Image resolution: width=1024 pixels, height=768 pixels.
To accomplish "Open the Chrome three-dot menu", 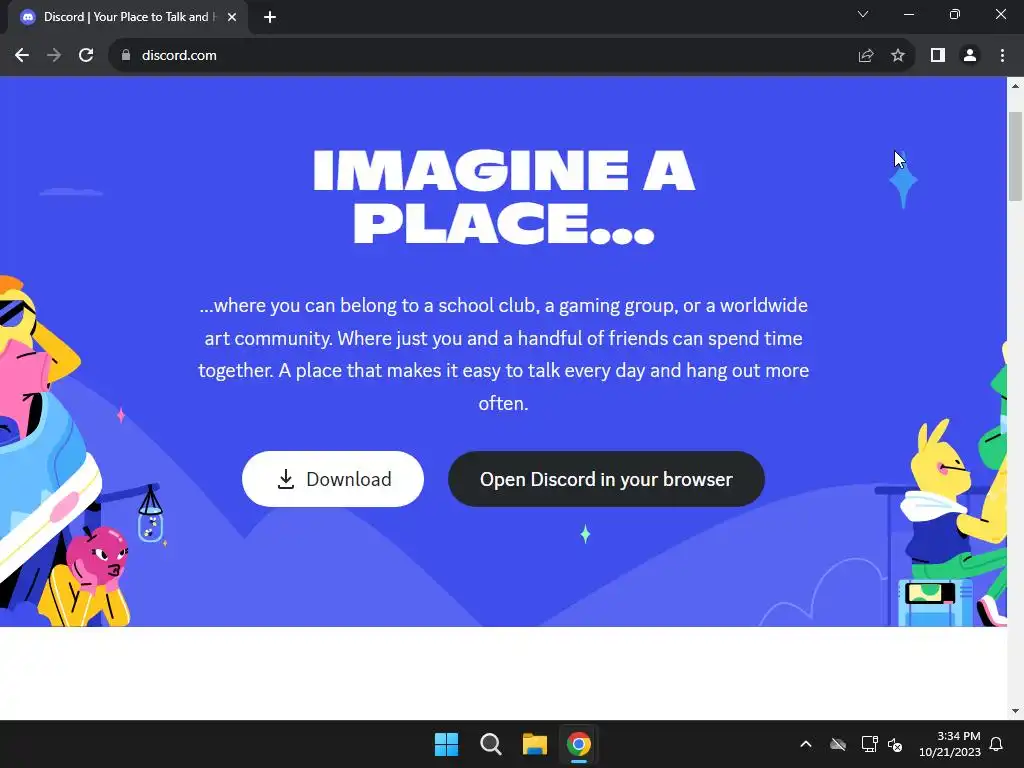I will pos(1002,56).
